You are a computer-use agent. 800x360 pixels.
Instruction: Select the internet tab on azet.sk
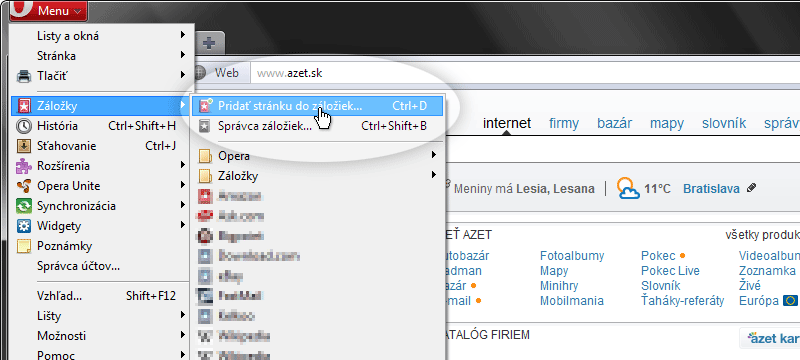(x=507, y=123)
